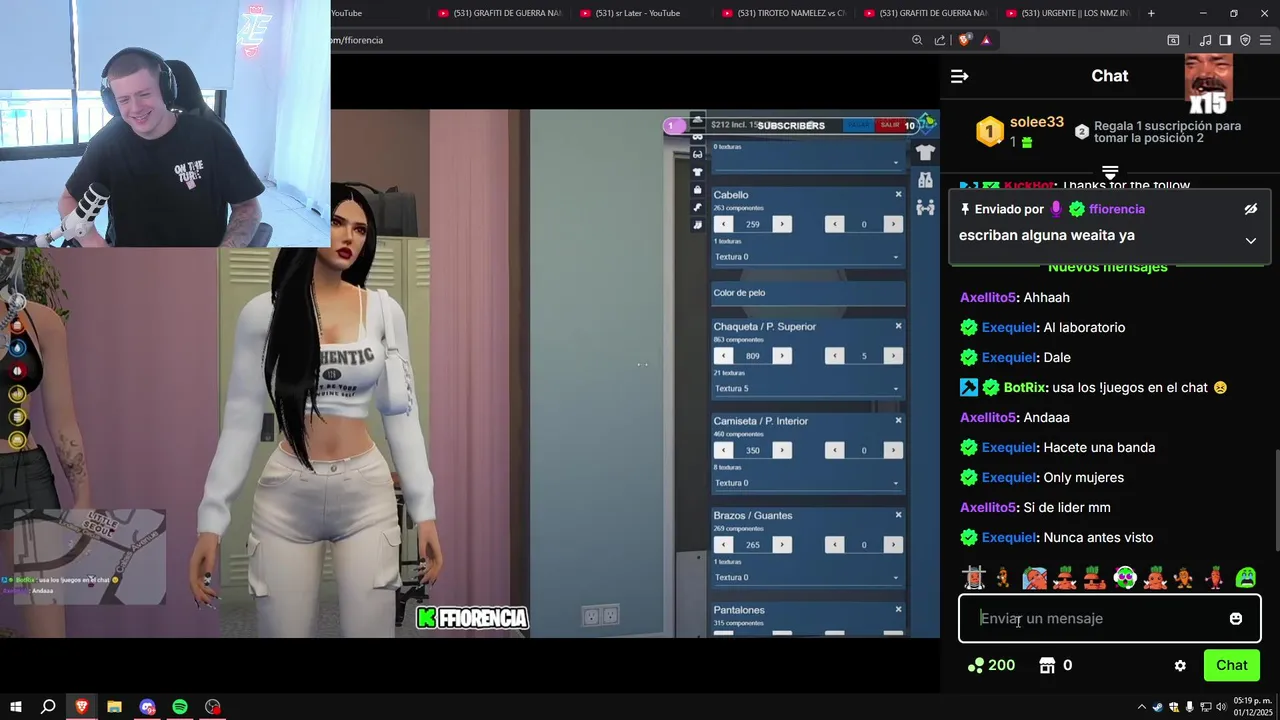Switch to the URGENTE LOS NMZ tab
This screenshot has height=720, width=1280.
(1067, 13)
